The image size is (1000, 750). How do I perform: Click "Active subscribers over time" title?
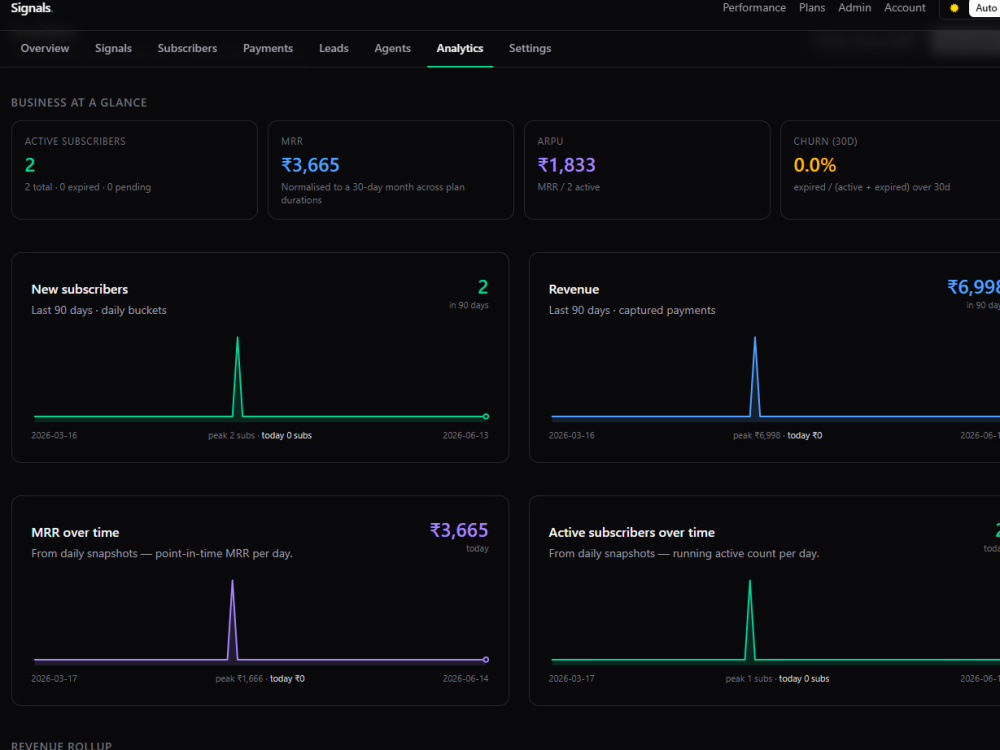631,533
